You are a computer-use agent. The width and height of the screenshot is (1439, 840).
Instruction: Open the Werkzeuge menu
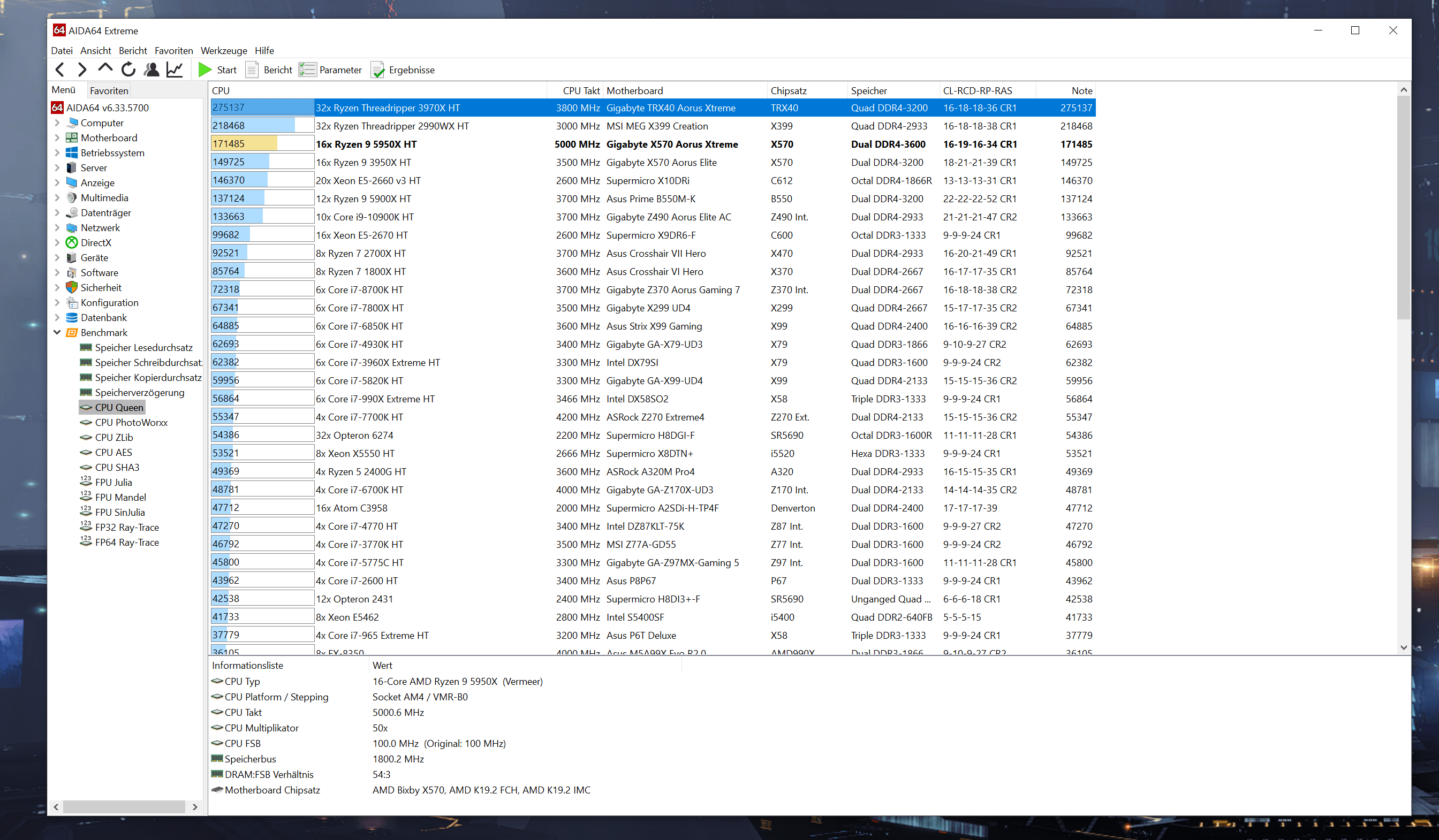[224, 50]
